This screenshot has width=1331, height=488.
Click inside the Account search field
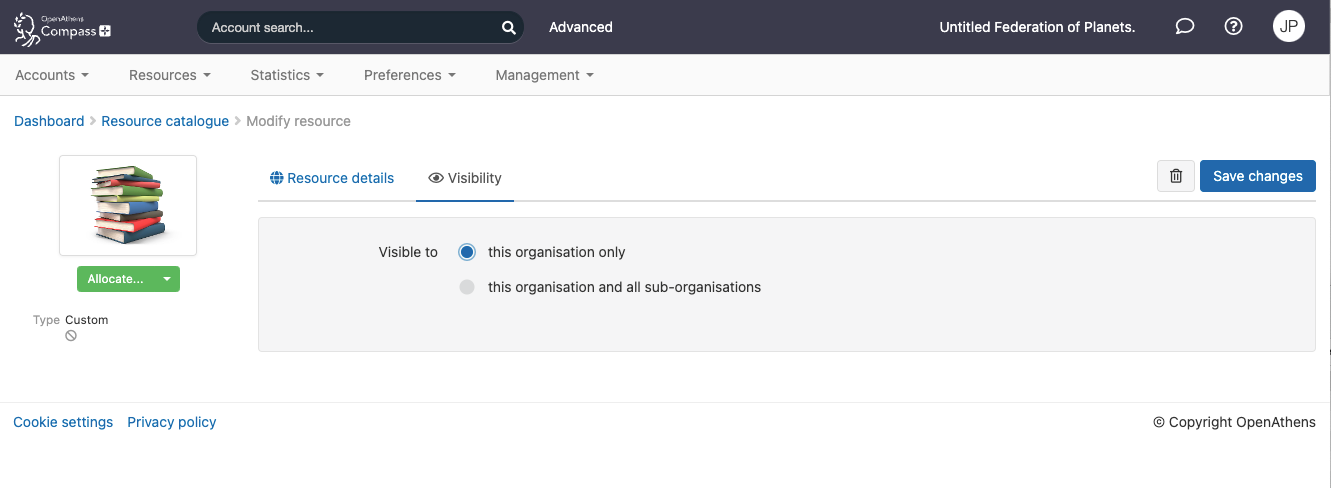tap(350, 28)
